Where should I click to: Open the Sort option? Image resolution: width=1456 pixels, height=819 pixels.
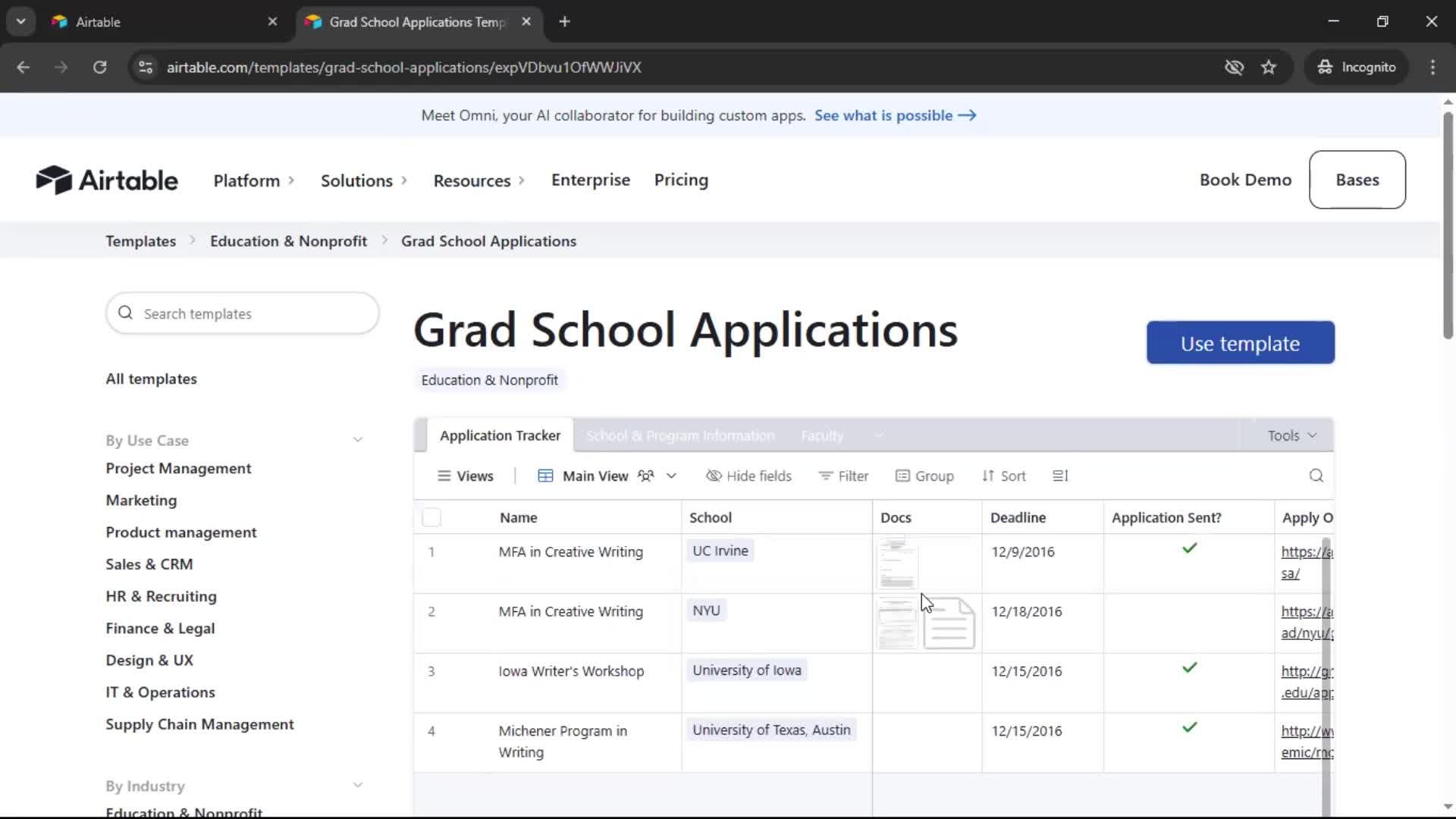click(x=1003, y=475)
